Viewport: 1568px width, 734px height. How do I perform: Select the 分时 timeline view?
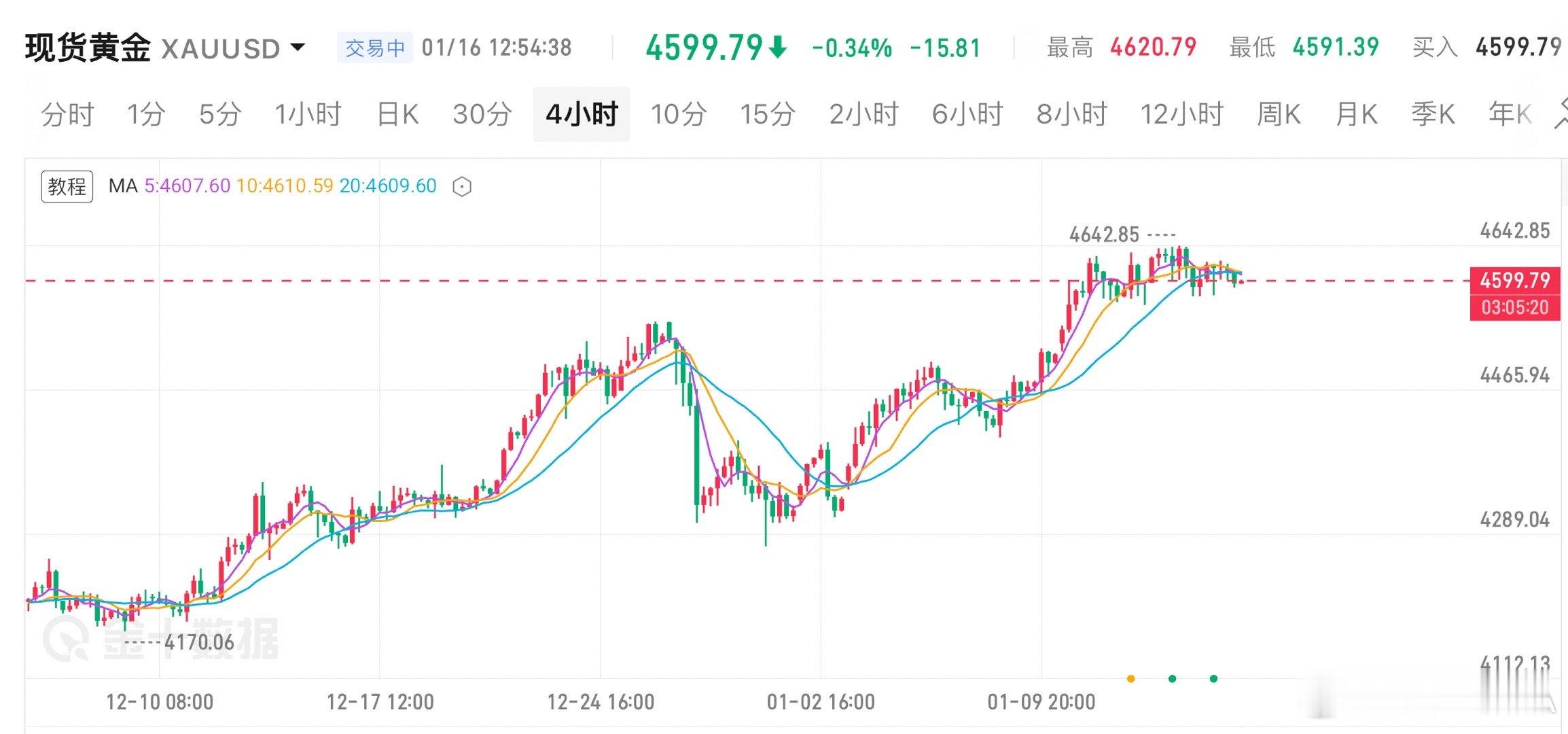coord(68,114)
